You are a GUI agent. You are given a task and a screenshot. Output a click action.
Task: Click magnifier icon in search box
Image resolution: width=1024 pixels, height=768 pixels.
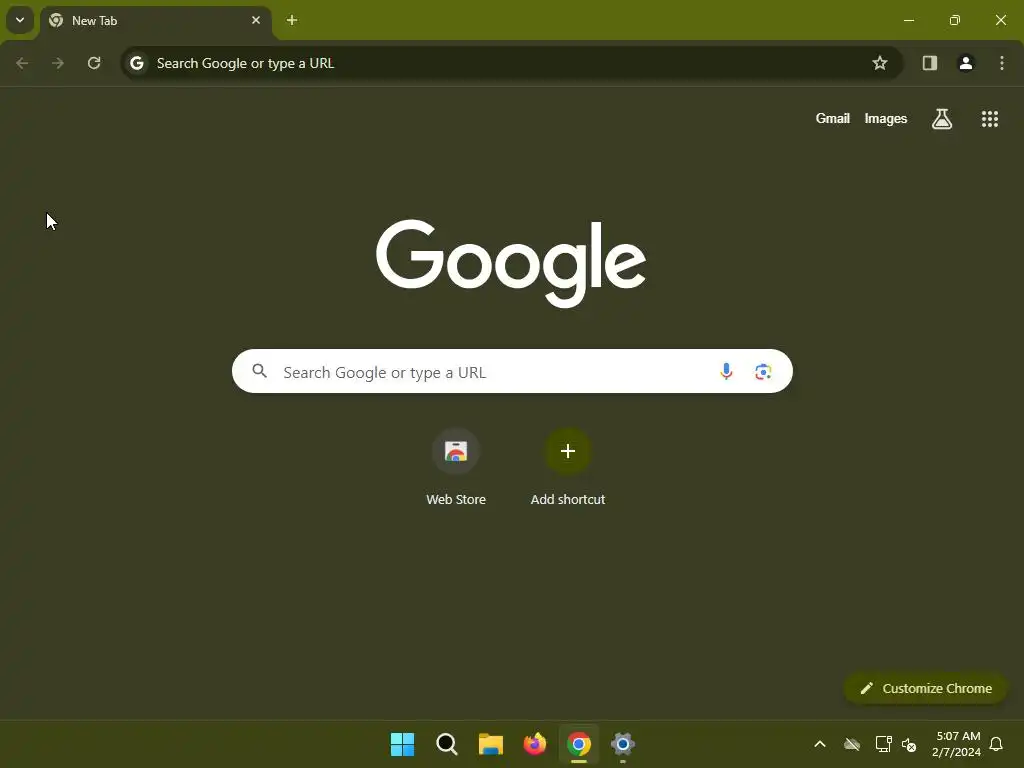(259, 372)
